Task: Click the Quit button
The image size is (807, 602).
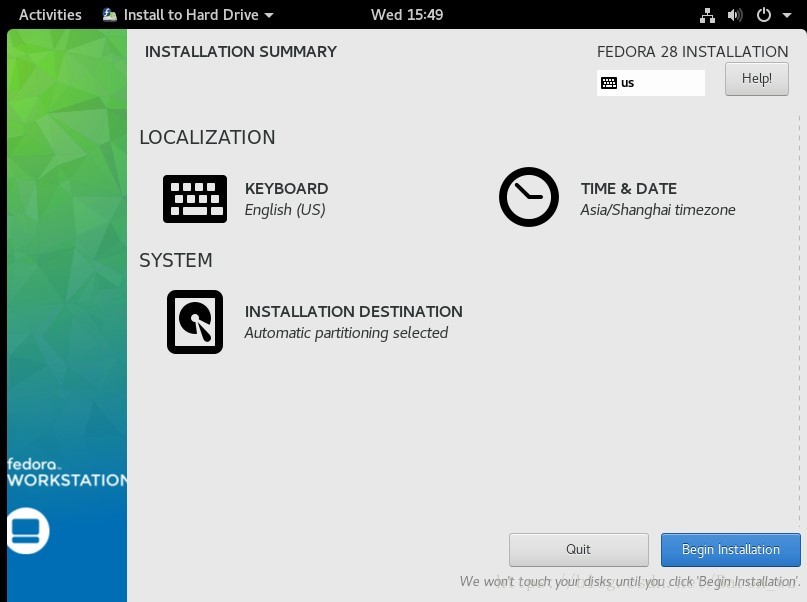Action: 578,550
